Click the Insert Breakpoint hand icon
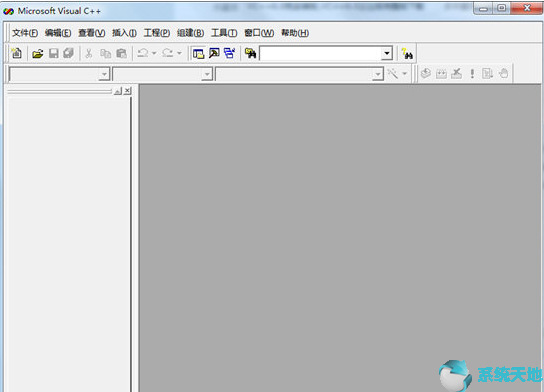The height and width of the screenshot is (392, 544). coord(503,73)
